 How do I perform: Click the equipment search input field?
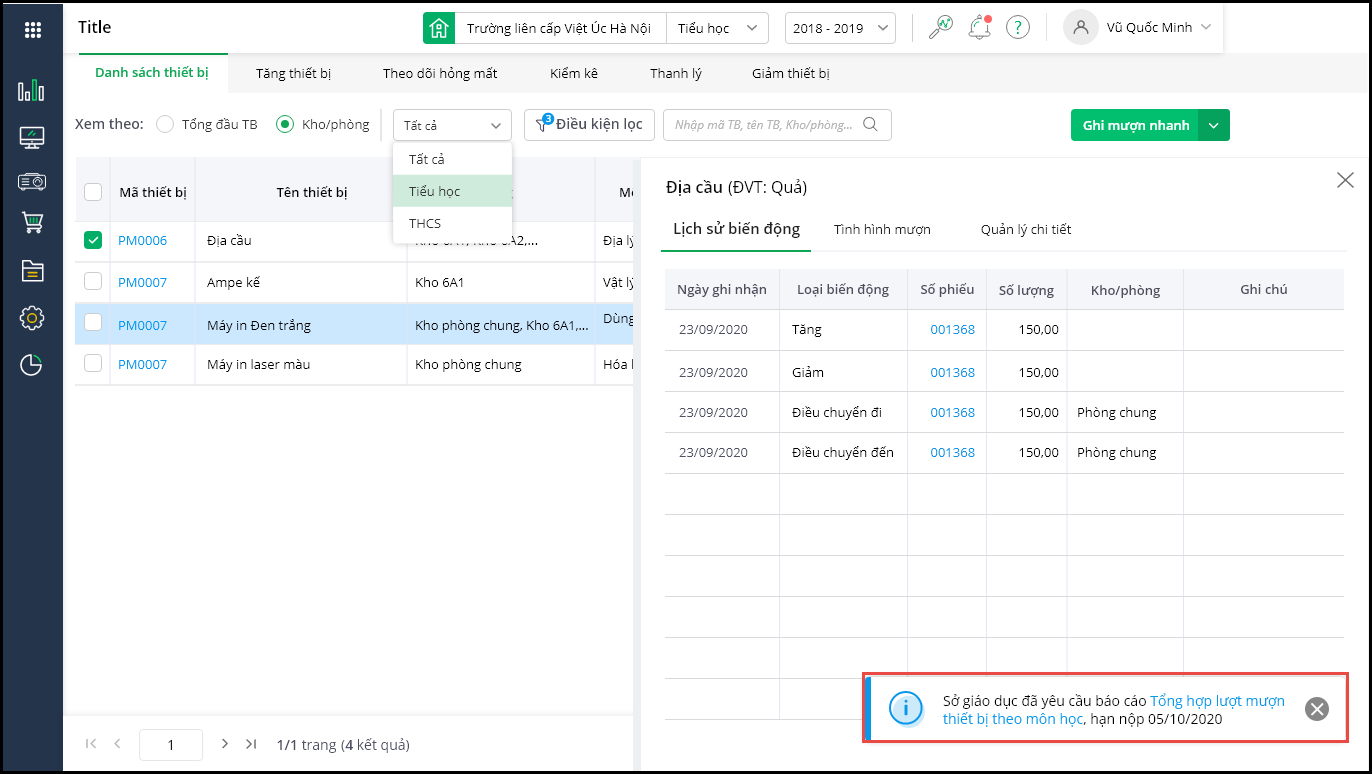pos(765,125)
